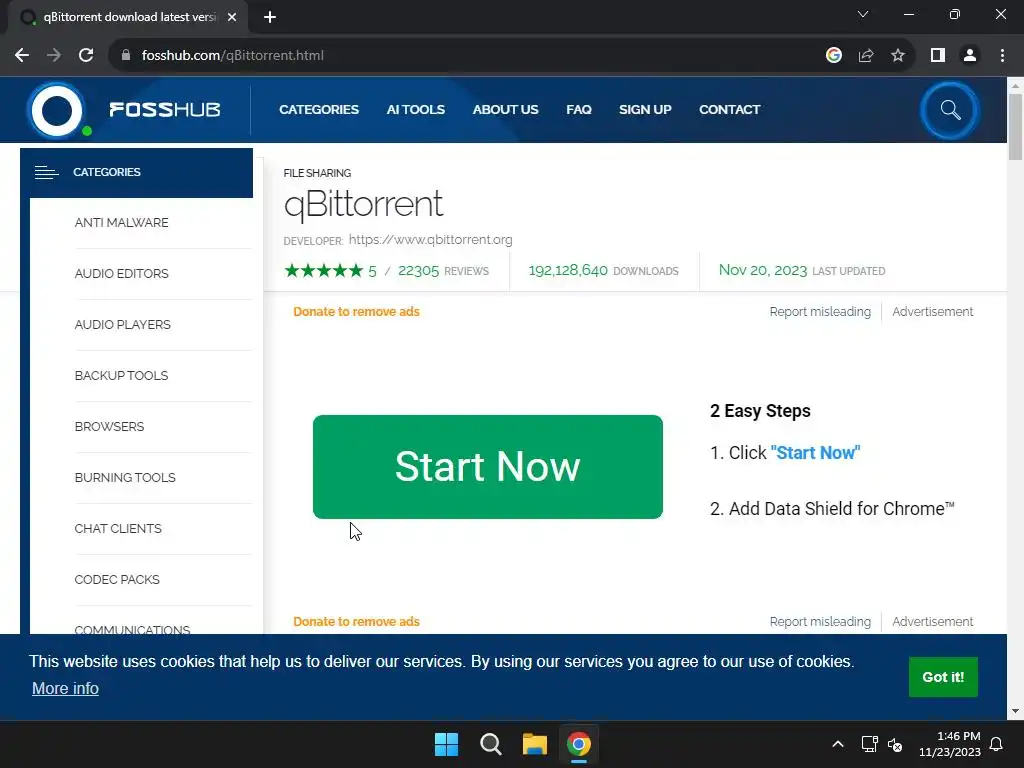
Task: Bookmark this page with the star icon
Action: [898, 56]
